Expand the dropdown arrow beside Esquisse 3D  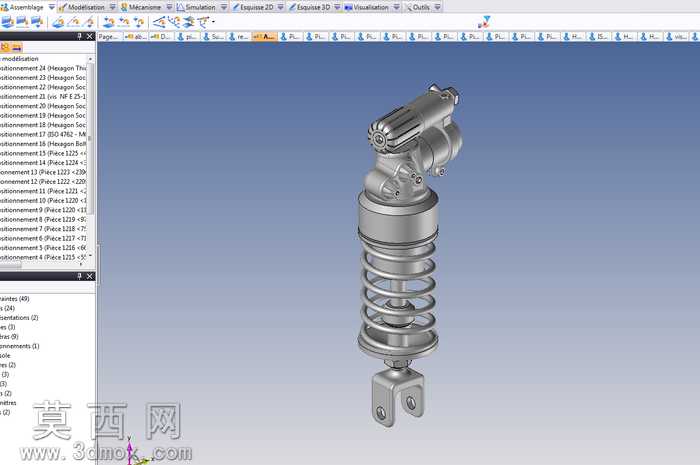[x=338, y=7]
